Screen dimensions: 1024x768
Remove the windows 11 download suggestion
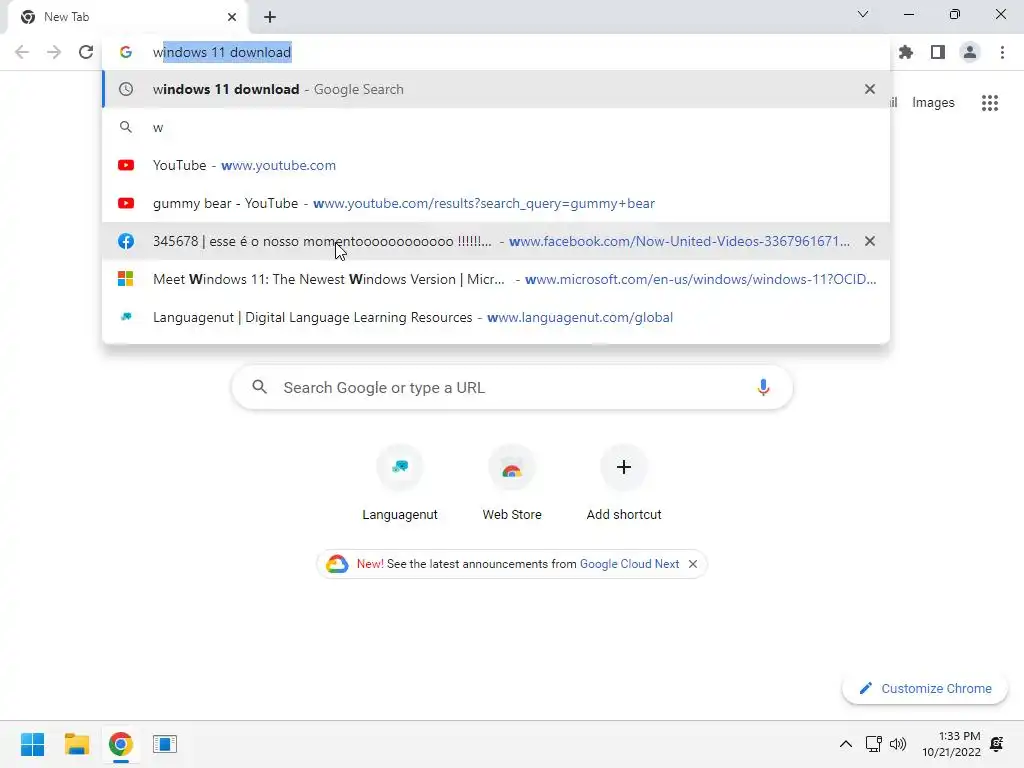(869, 89)
